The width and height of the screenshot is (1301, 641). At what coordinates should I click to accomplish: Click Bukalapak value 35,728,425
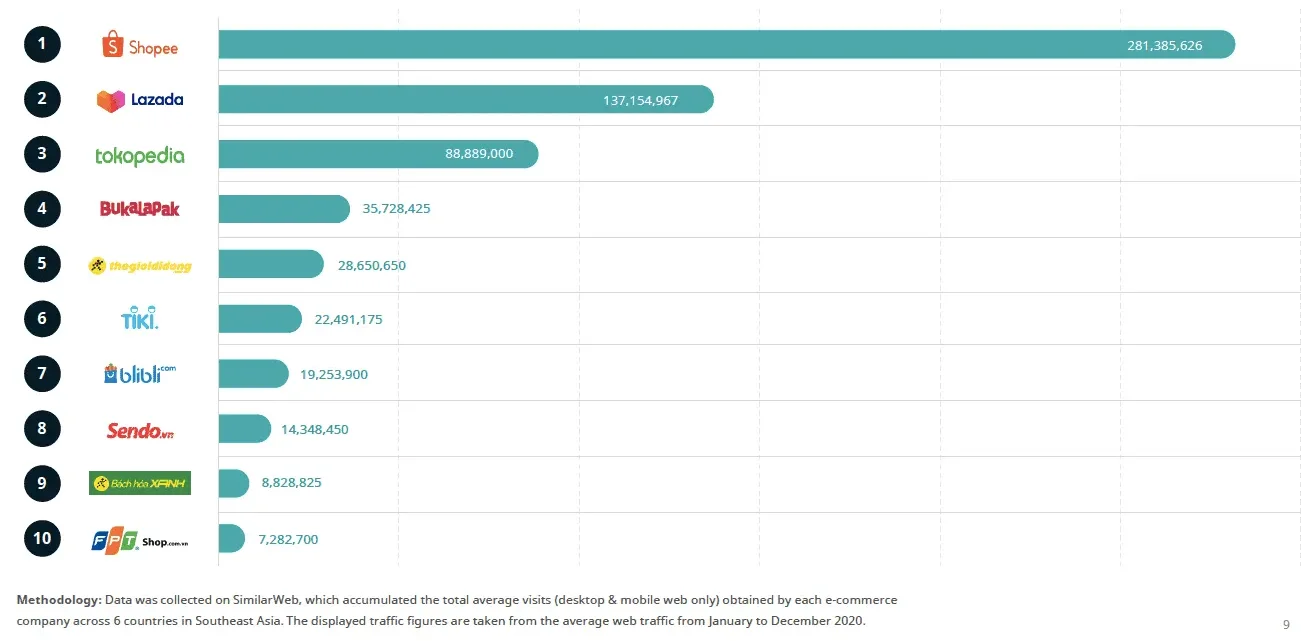[x=397, y=209]
